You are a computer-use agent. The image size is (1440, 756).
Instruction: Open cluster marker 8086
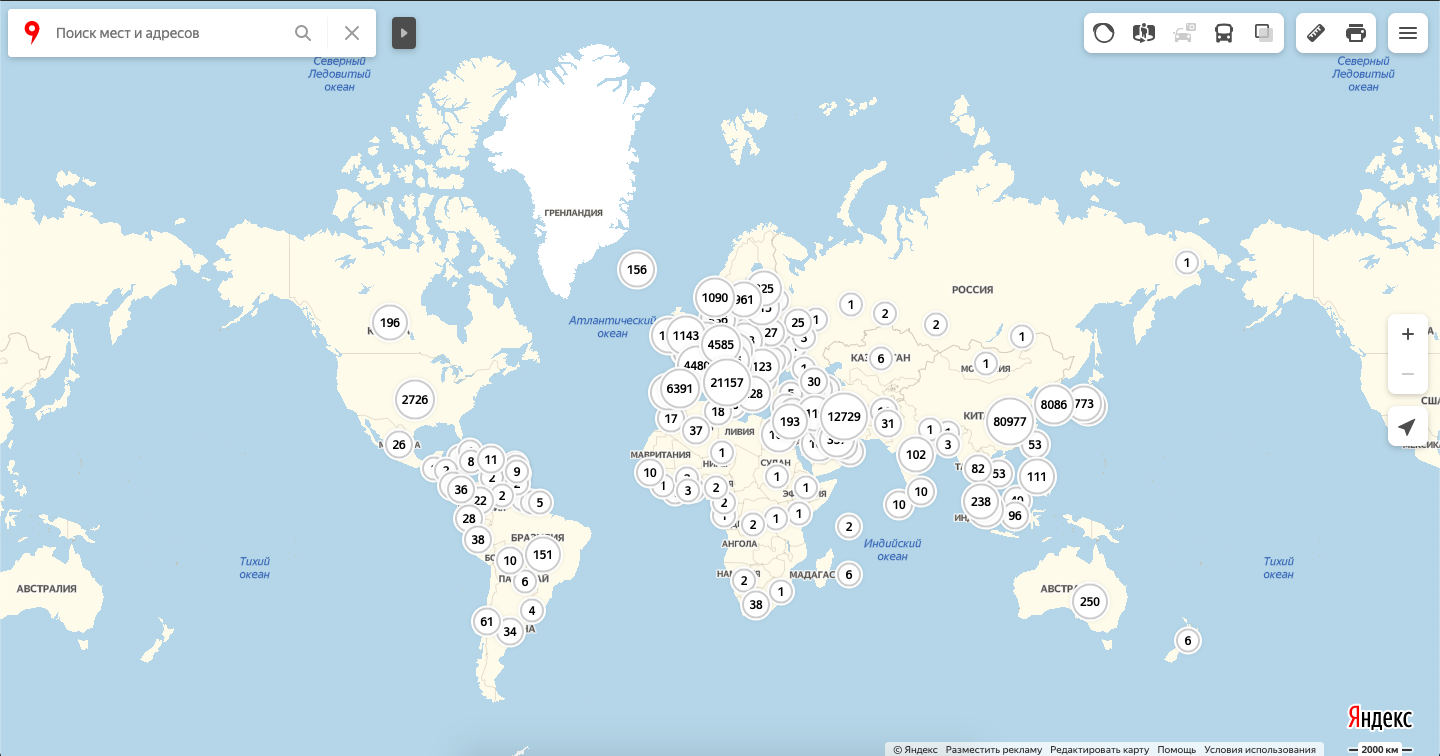[1054, 405]
